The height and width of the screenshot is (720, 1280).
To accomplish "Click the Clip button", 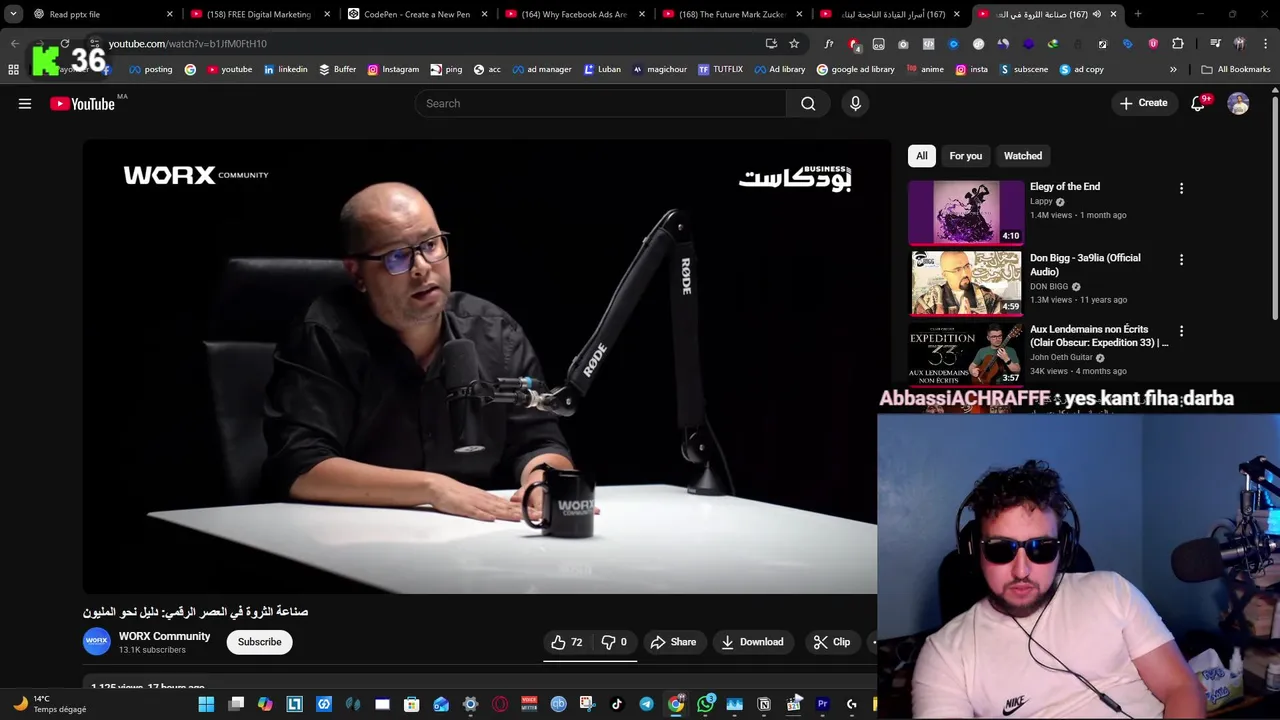I will (x=832, y=642).
